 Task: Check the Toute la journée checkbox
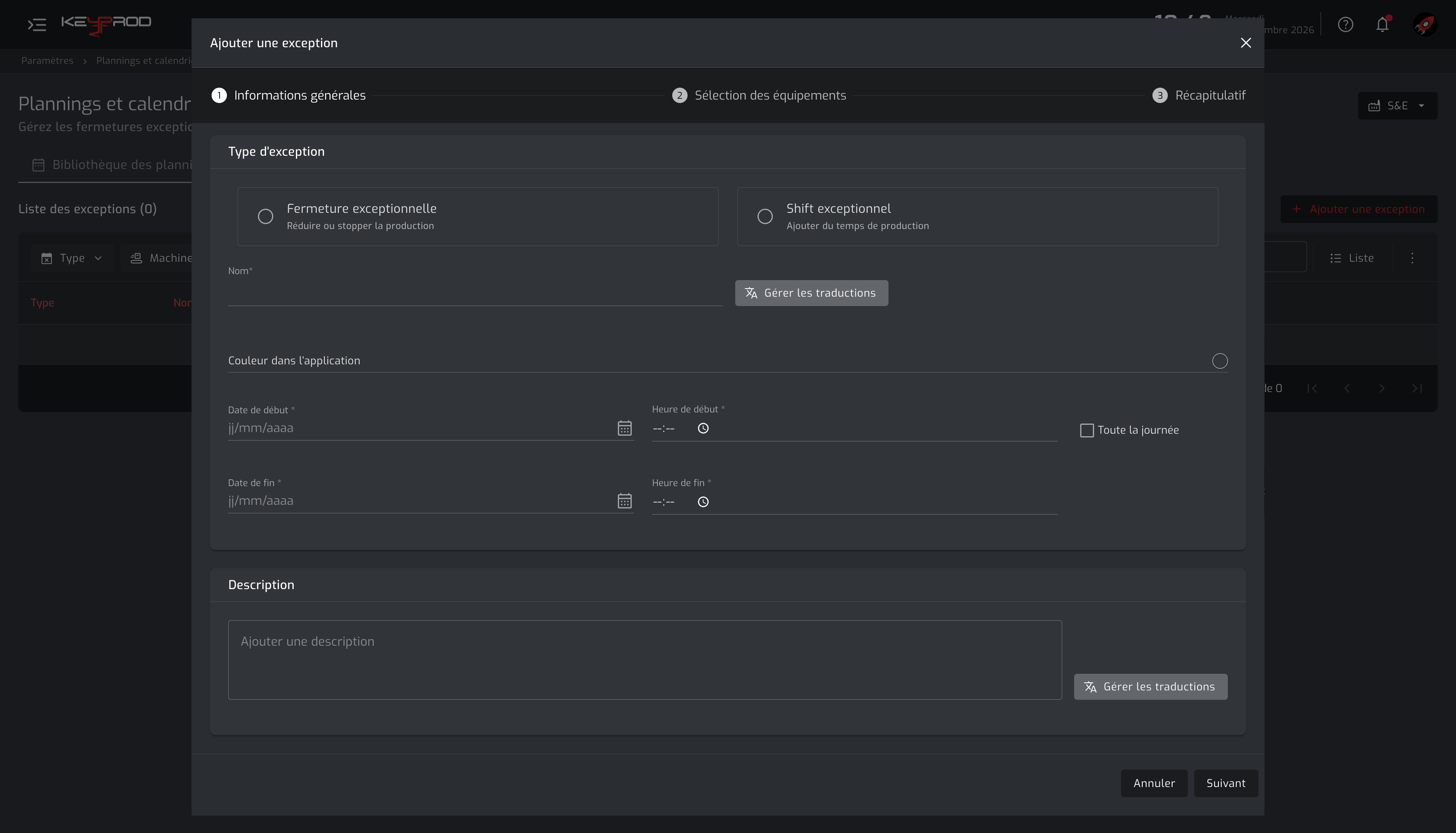(1087, 430)
